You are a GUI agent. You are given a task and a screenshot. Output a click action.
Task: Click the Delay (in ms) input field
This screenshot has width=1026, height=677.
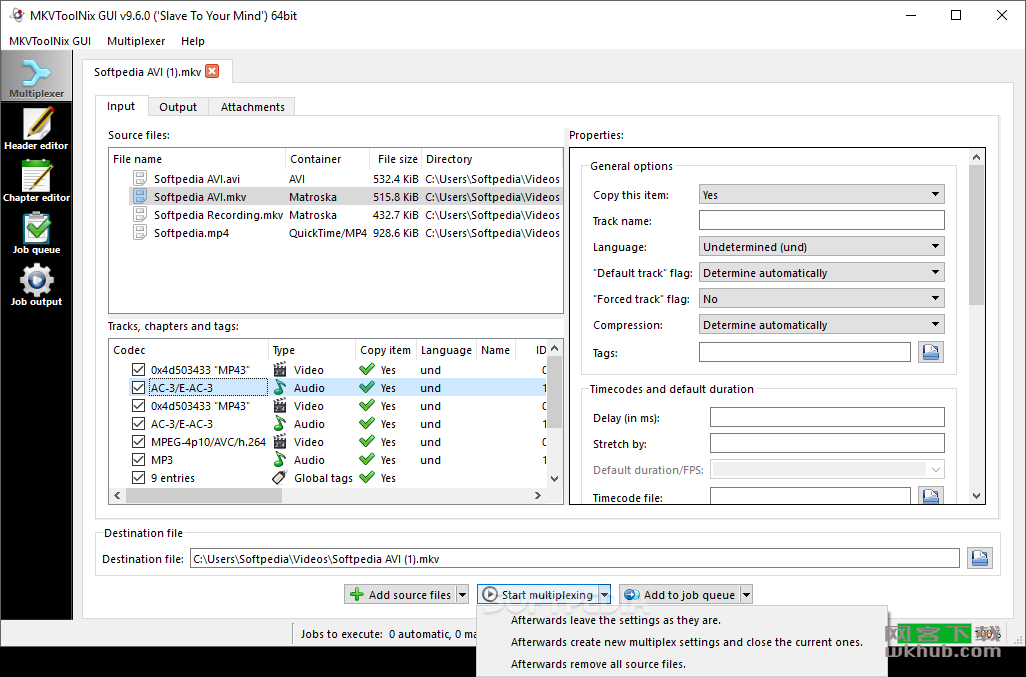[827, 417]
